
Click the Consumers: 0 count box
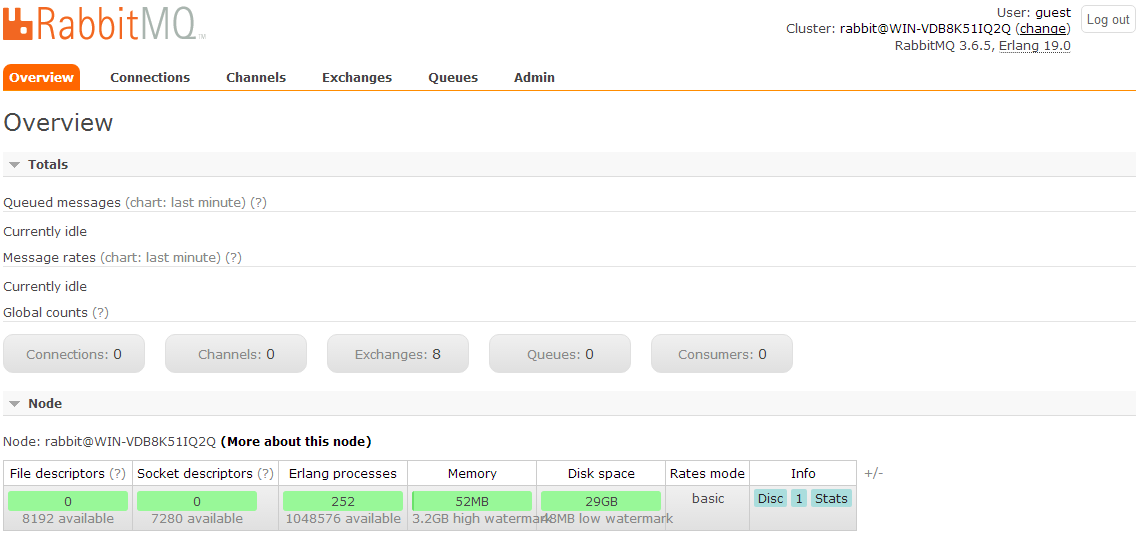(722, 354)
